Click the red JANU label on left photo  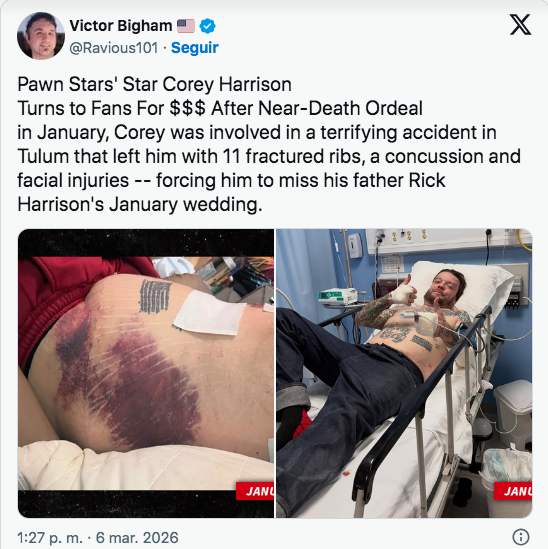[x=255, y=491]
